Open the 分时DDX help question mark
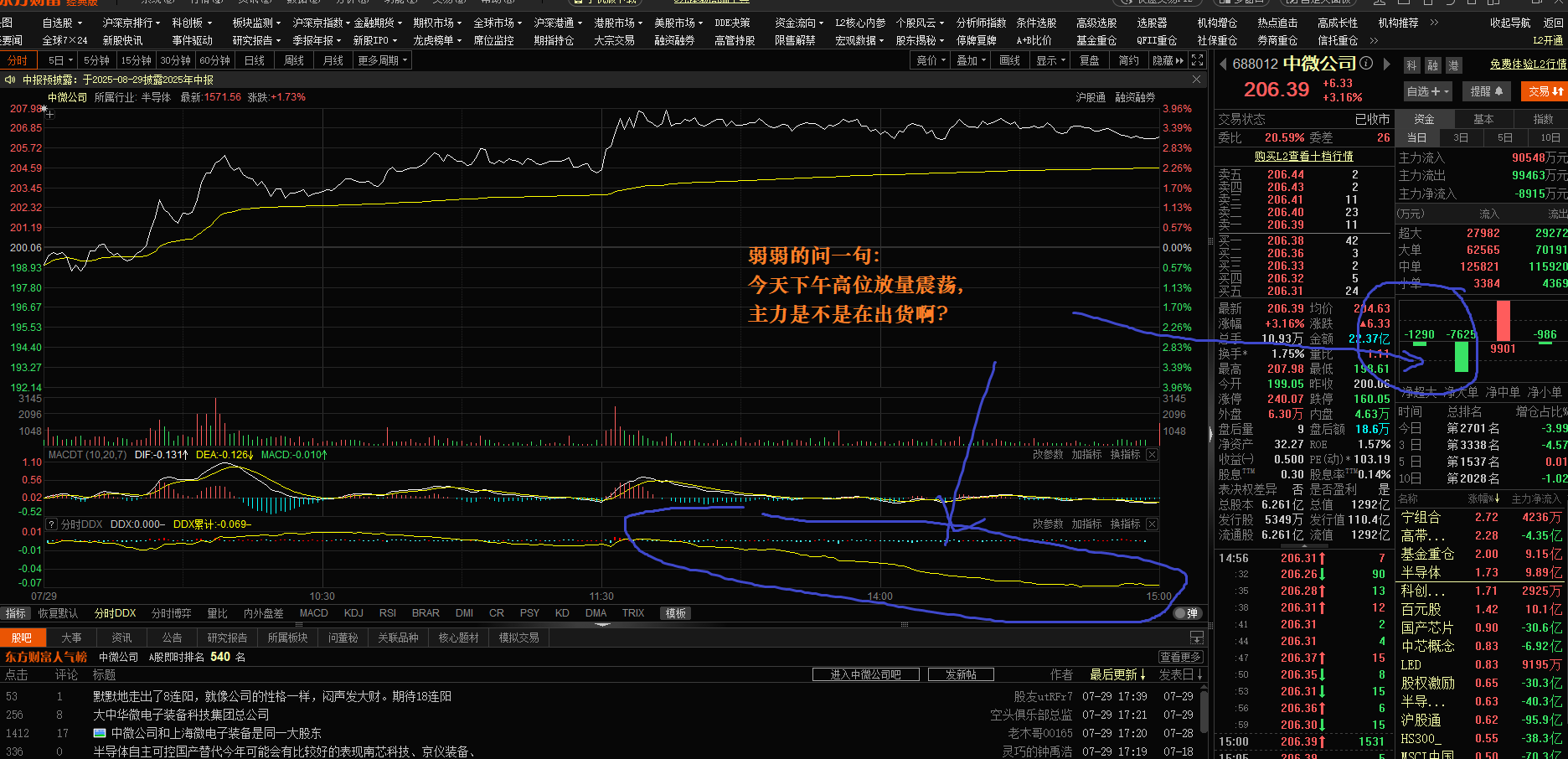 click(52, 524)
